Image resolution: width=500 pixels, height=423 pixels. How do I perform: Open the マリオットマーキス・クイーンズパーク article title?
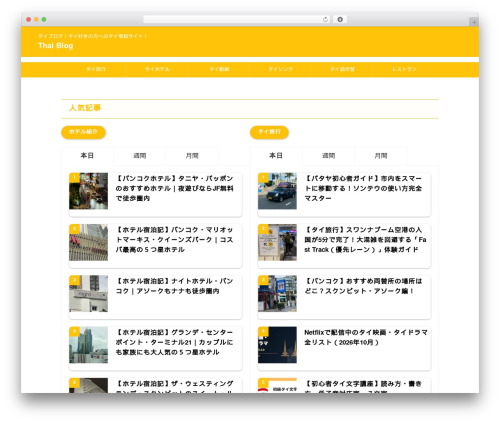[x=174, y=240]
